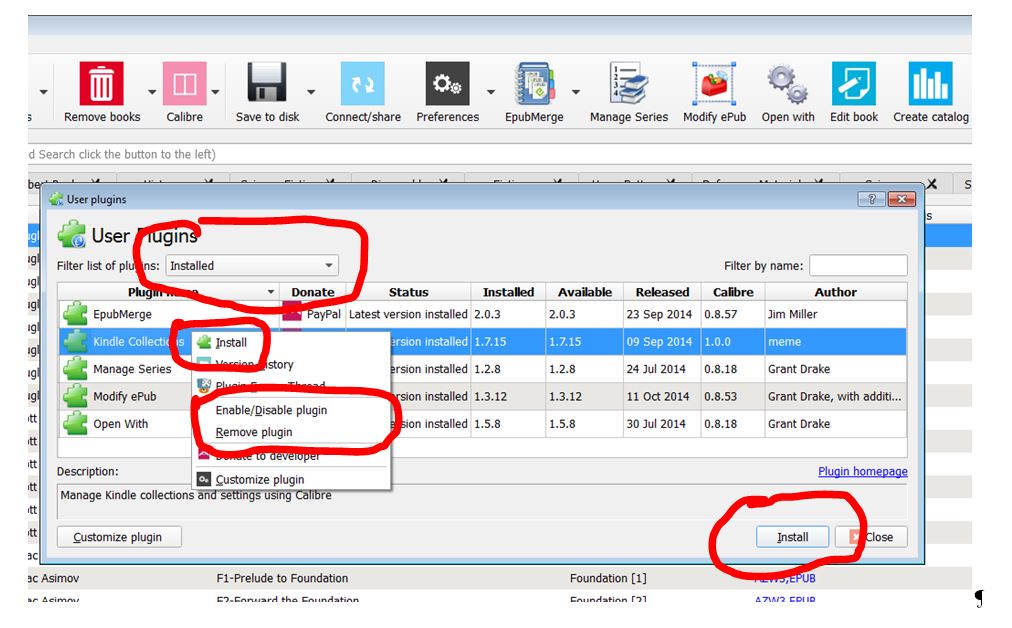Click the Create catalog chart icon
Screen dimensions: 1012x628
point(930,83)
